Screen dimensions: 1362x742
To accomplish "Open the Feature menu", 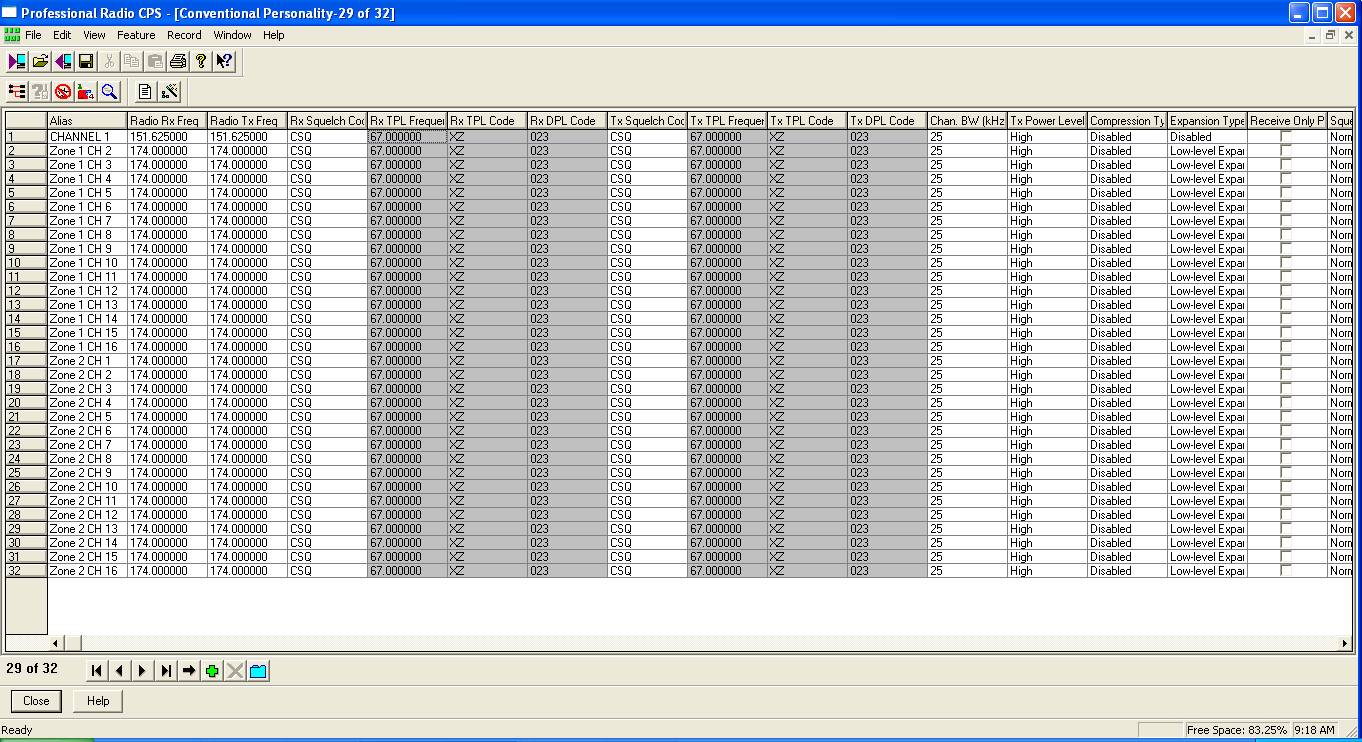I will 136,35.
